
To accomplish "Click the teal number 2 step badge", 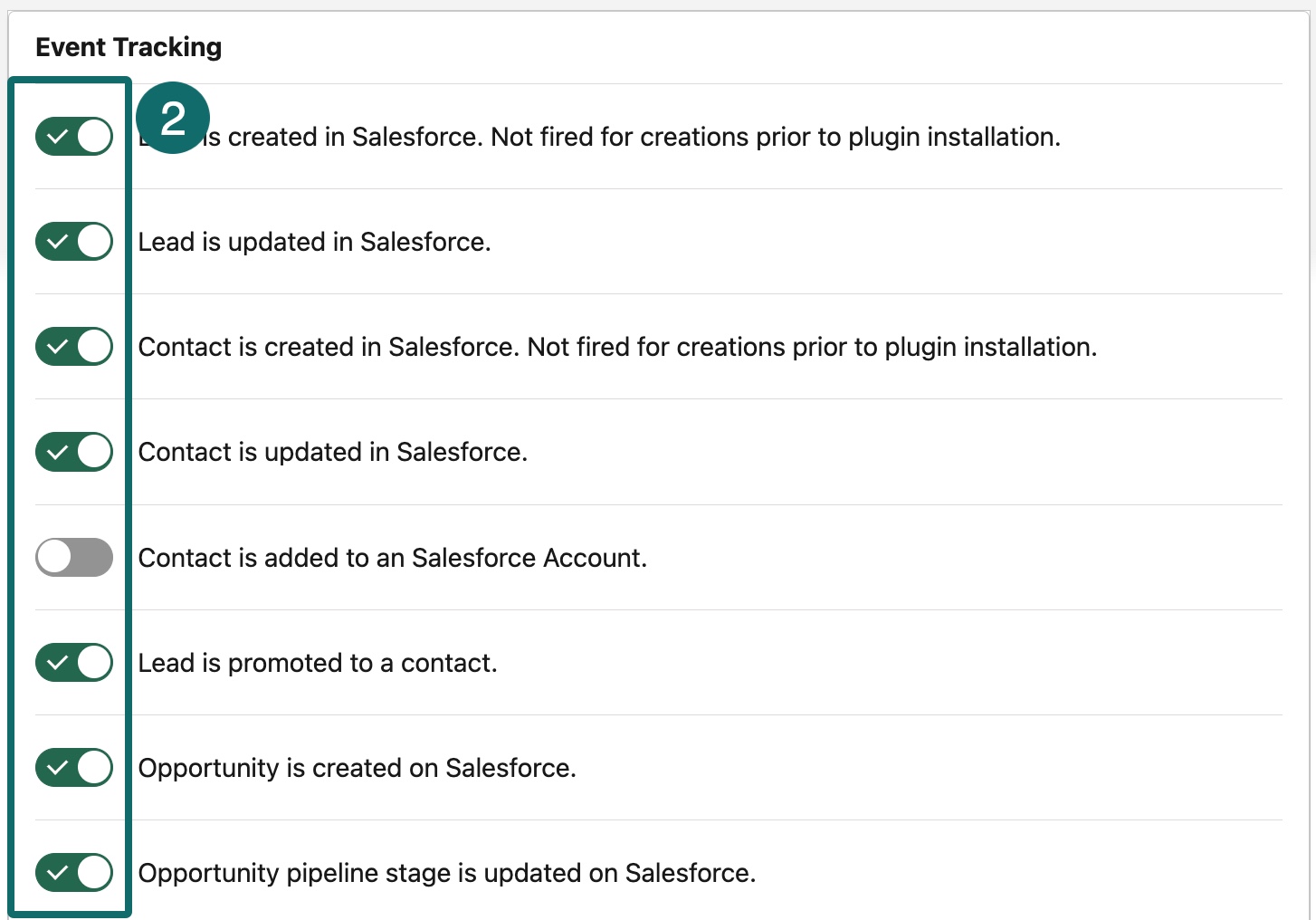I will coord(173,118).
